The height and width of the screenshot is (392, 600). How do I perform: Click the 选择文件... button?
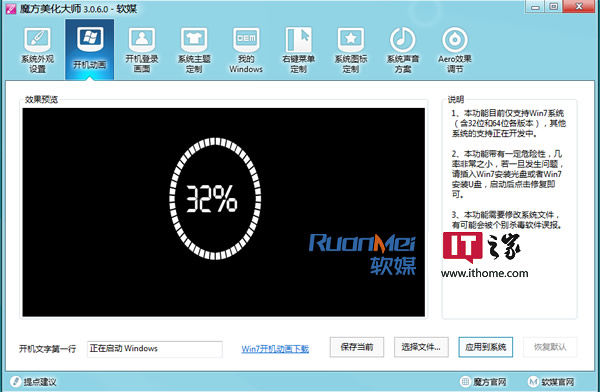[421, 347]
